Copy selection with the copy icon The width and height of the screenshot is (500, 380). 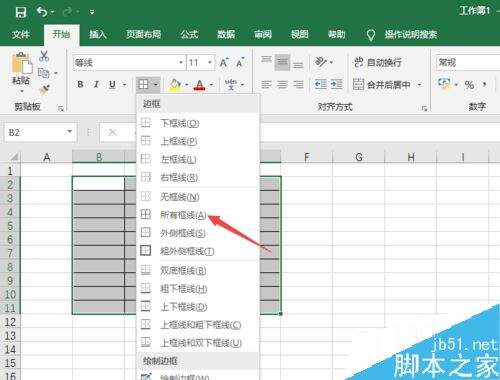(x=44, y=73)
